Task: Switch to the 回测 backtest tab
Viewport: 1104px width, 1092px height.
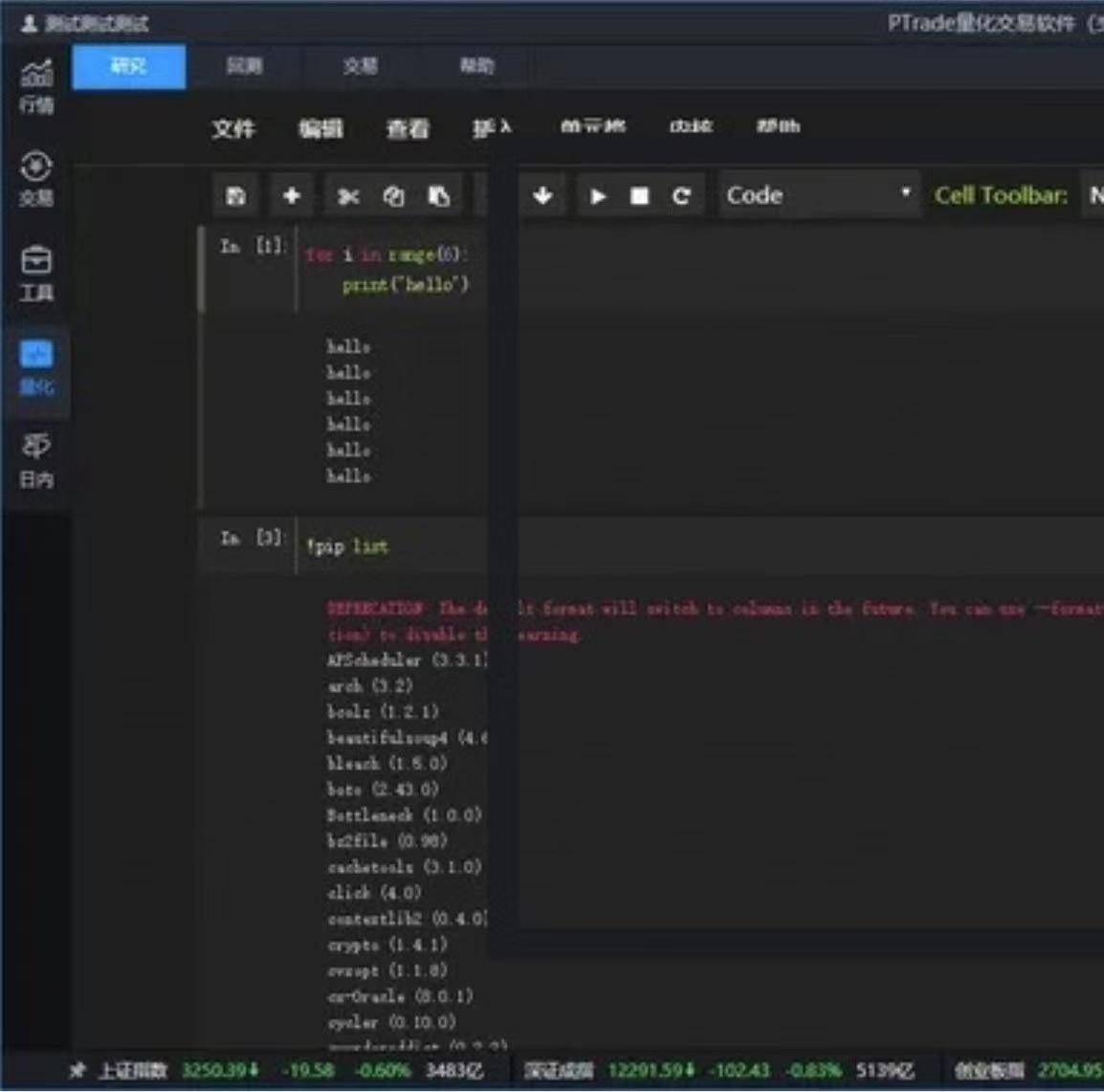Action: 244,67
